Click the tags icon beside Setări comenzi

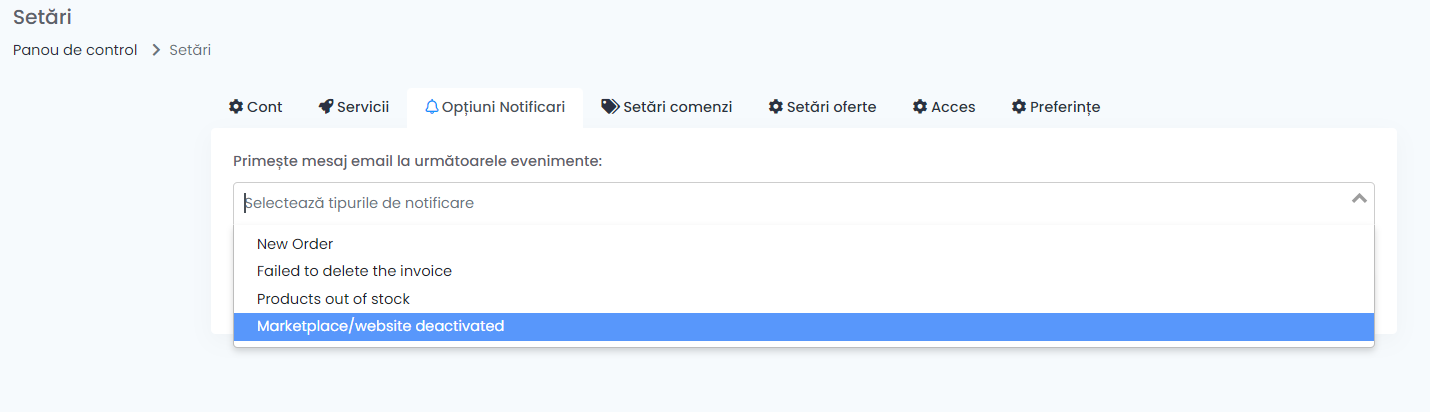(610, 107)
